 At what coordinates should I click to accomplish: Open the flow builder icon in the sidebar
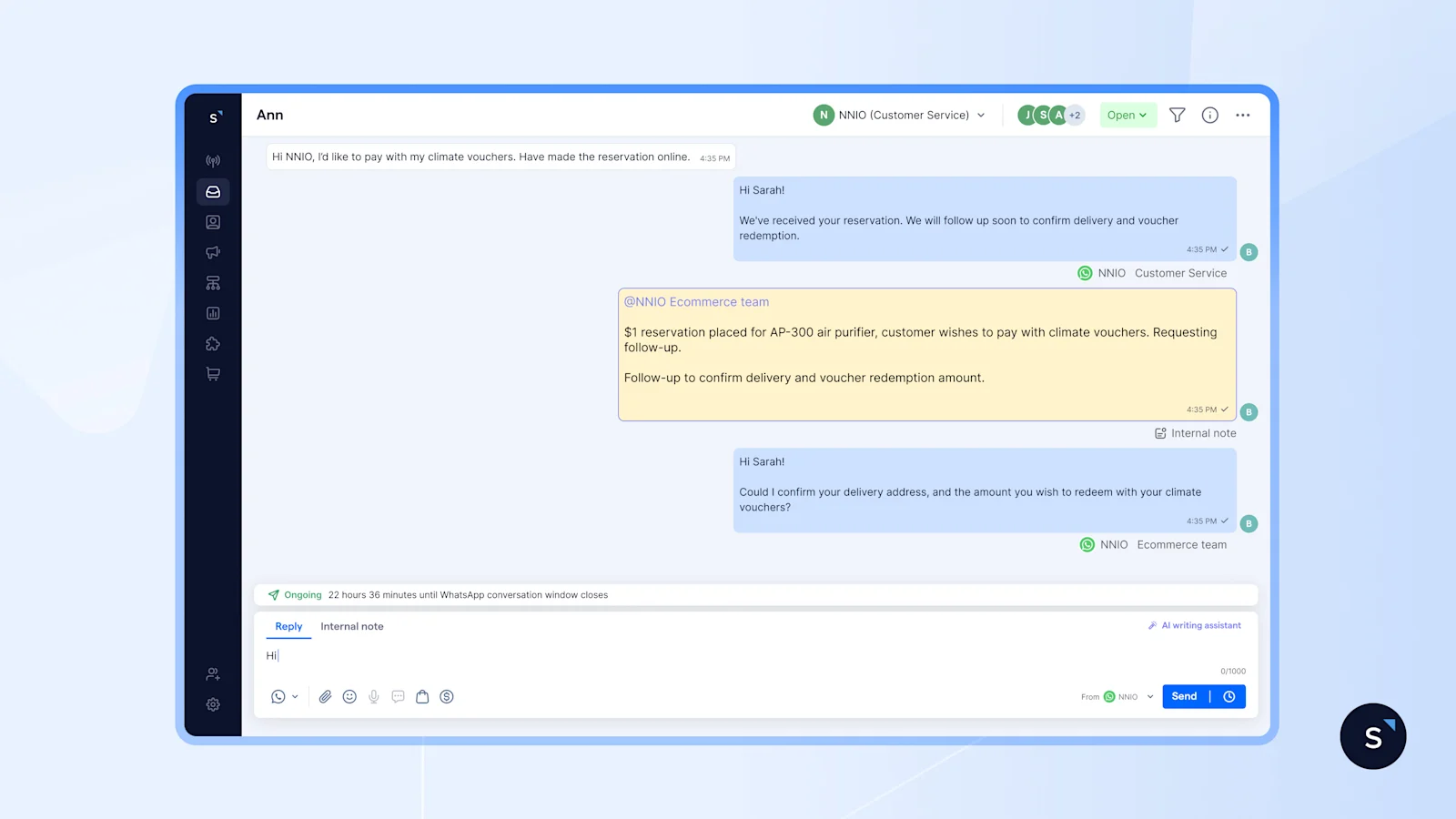pos(213,283)
